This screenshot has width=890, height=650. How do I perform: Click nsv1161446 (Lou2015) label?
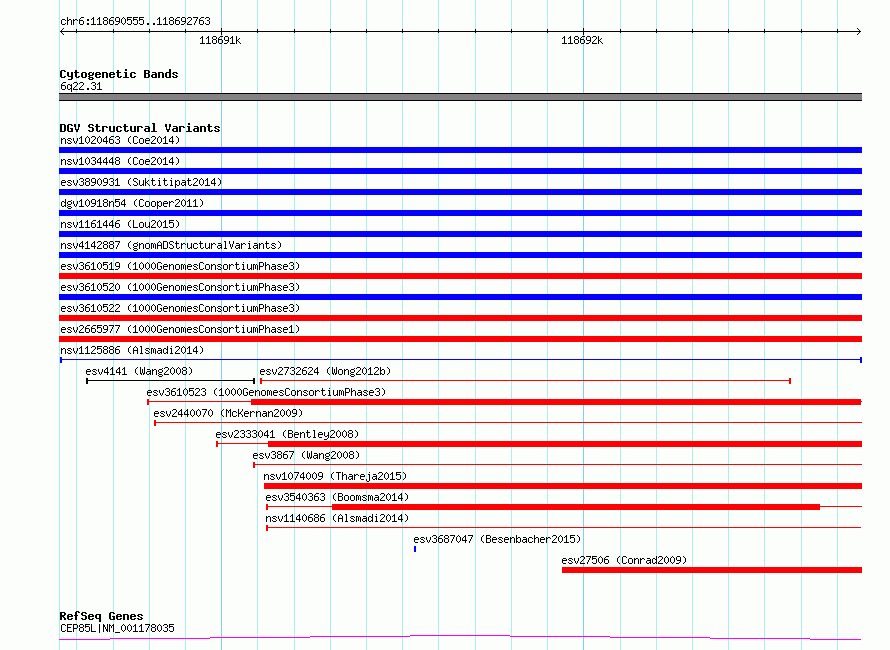(120, 224)
